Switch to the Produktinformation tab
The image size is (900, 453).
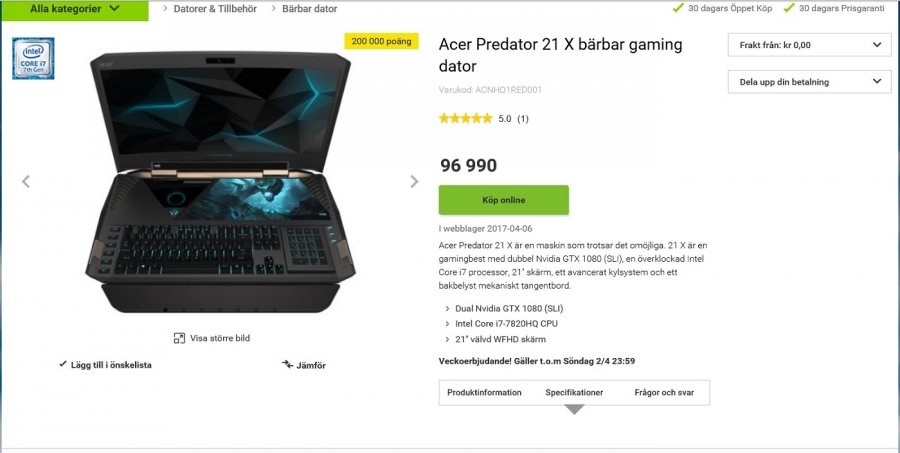click(x=484, y=392)
